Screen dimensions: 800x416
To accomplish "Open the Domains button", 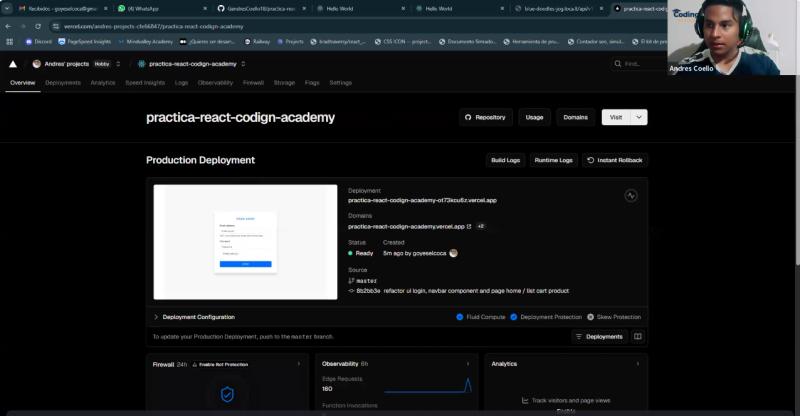I will click(x=576, y=117).
